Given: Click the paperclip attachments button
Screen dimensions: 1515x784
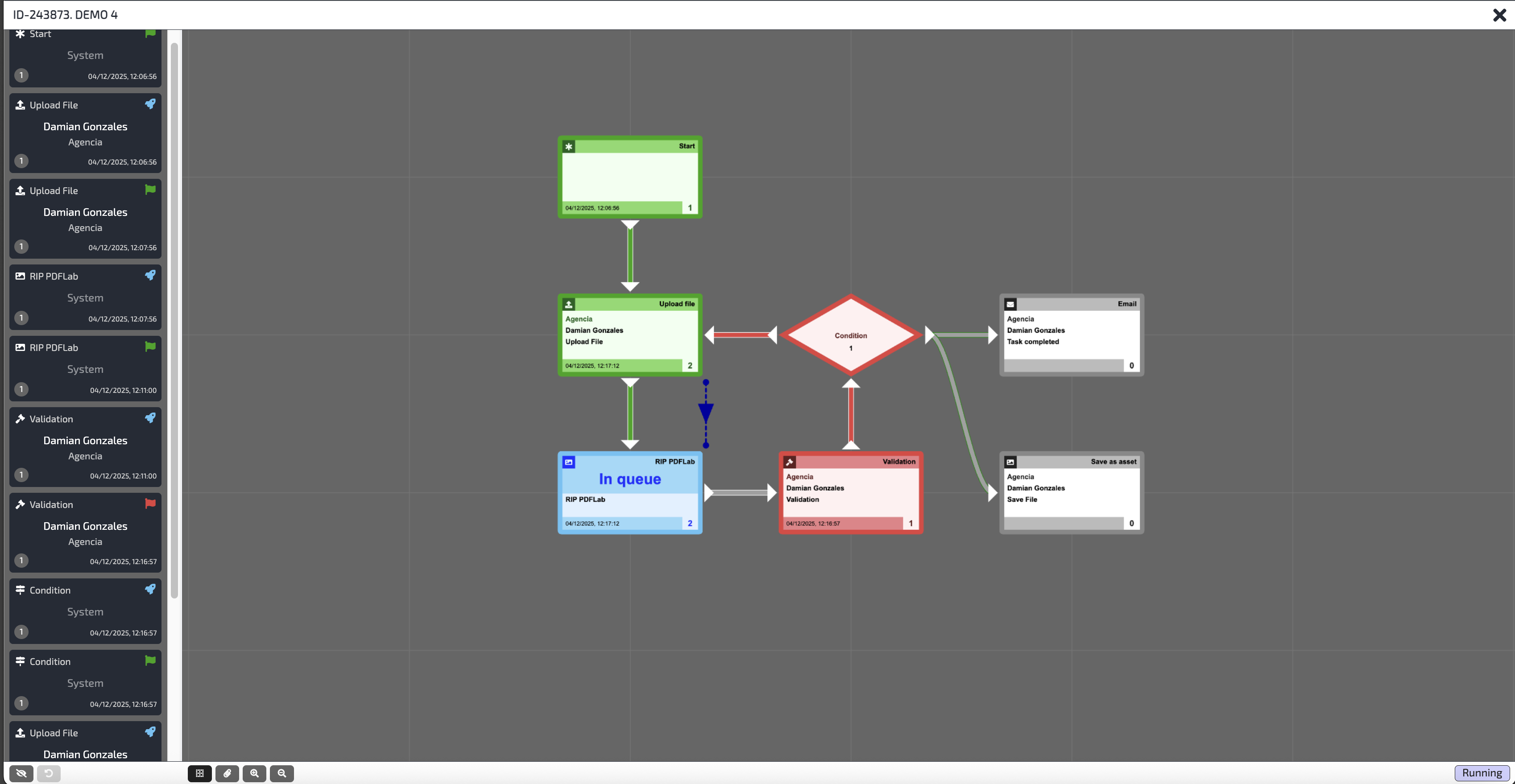Looking at the screenshot, I should coord(227,773).
